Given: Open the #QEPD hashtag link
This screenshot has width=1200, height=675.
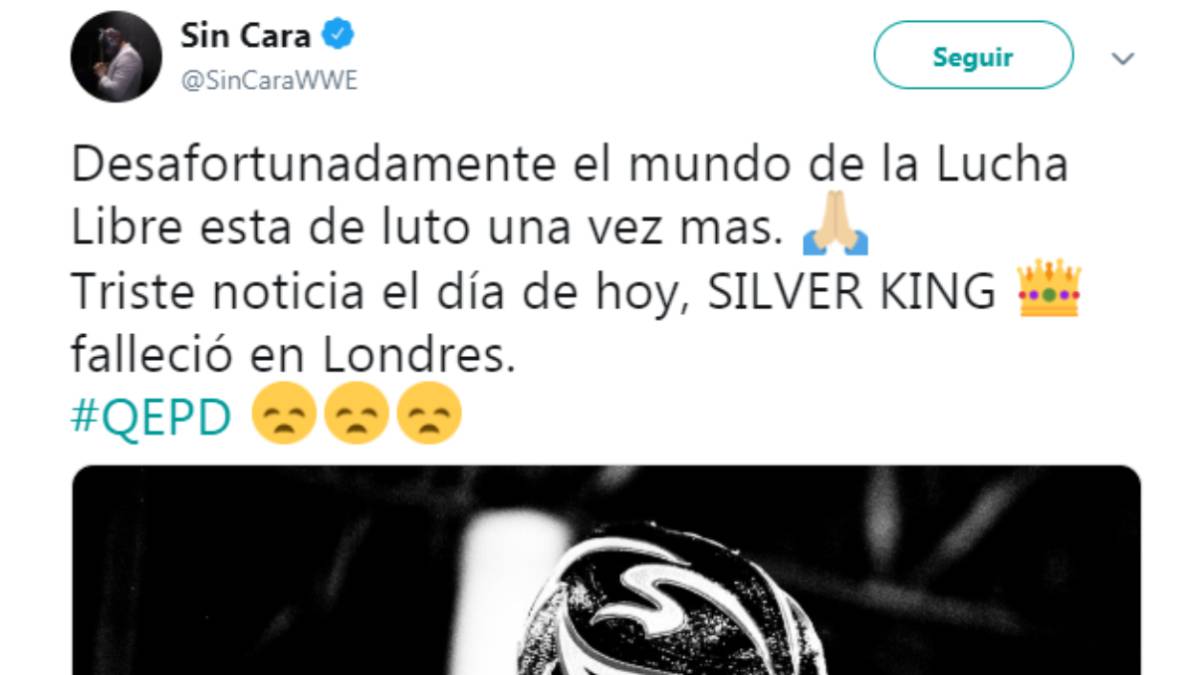Looking at the screenshot, I should [151, 418].
